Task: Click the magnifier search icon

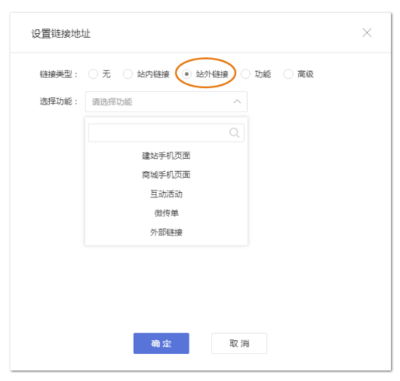Action: click(x=234, y=133)
